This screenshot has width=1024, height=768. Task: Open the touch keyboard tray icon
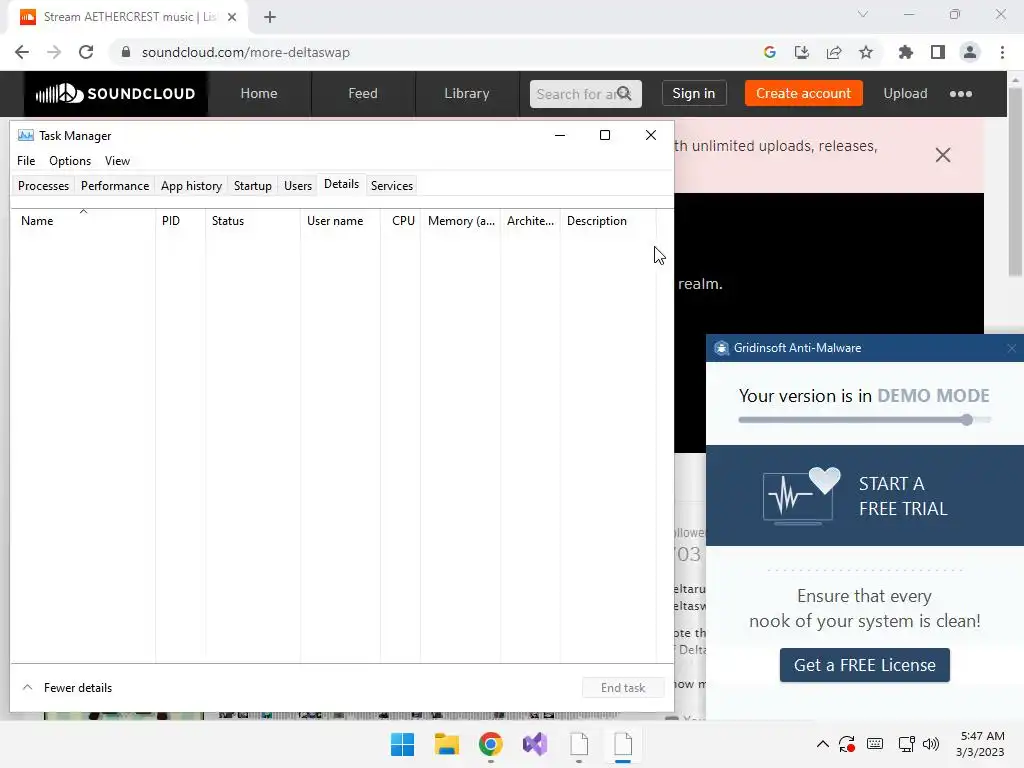875,744
